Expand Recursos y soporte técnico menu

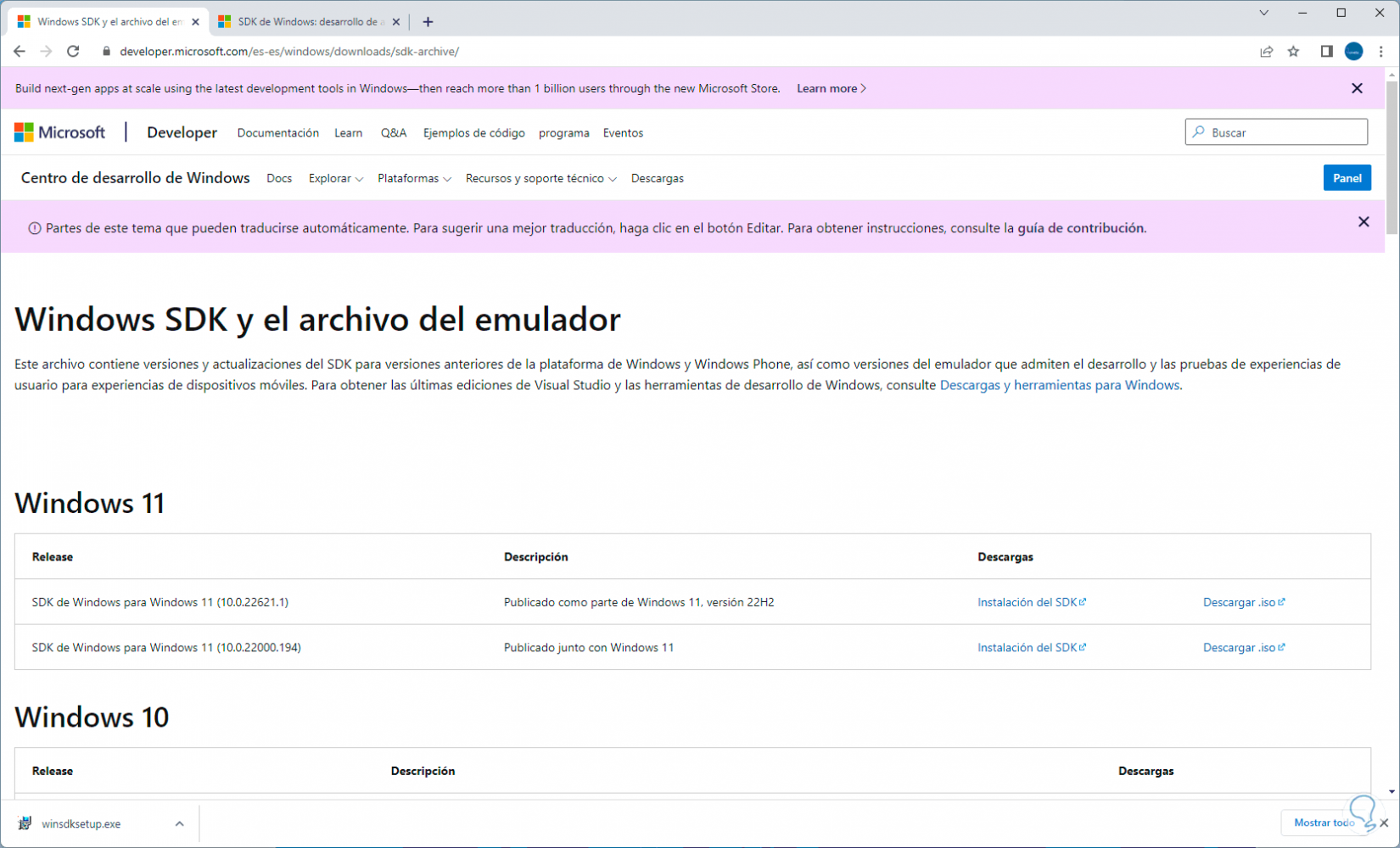coord(540,179)
